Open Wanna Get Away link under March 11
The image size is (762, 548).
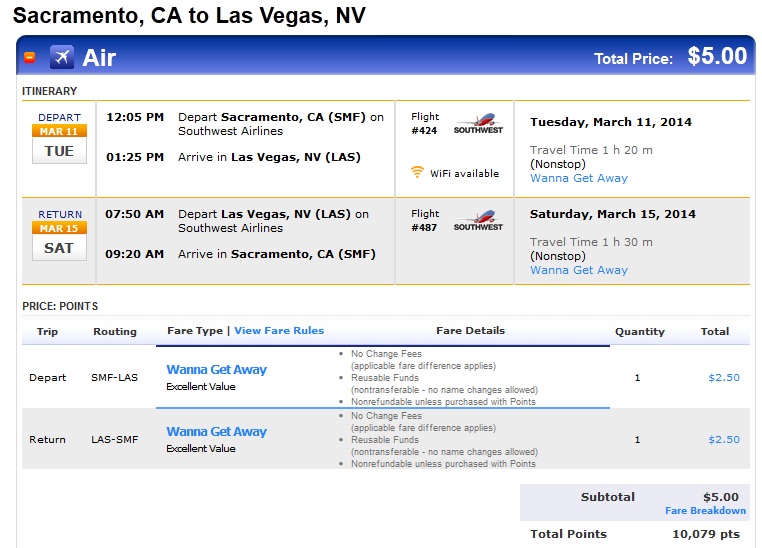579,178
